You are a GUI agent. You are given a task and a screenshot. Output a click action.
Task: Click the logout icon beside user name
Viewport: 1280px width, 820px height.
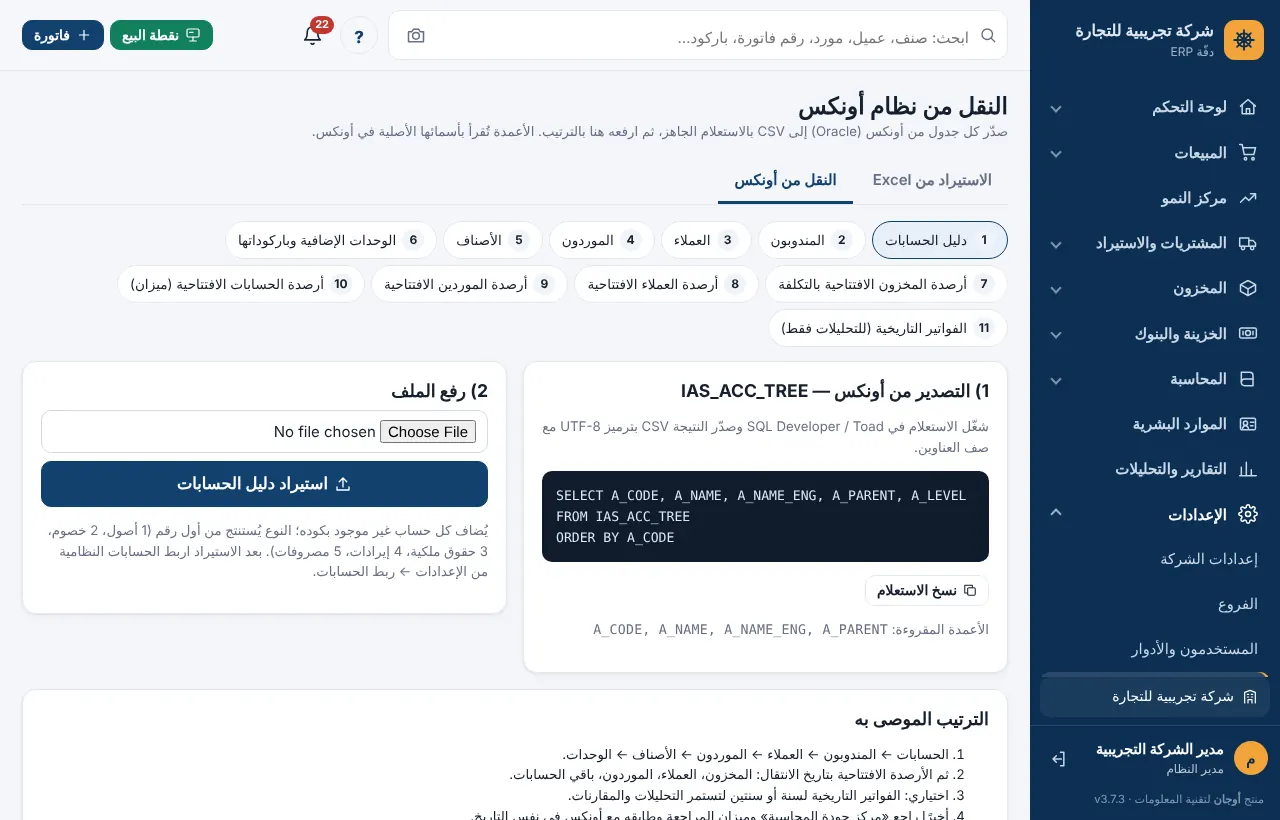coord(1058,759)
